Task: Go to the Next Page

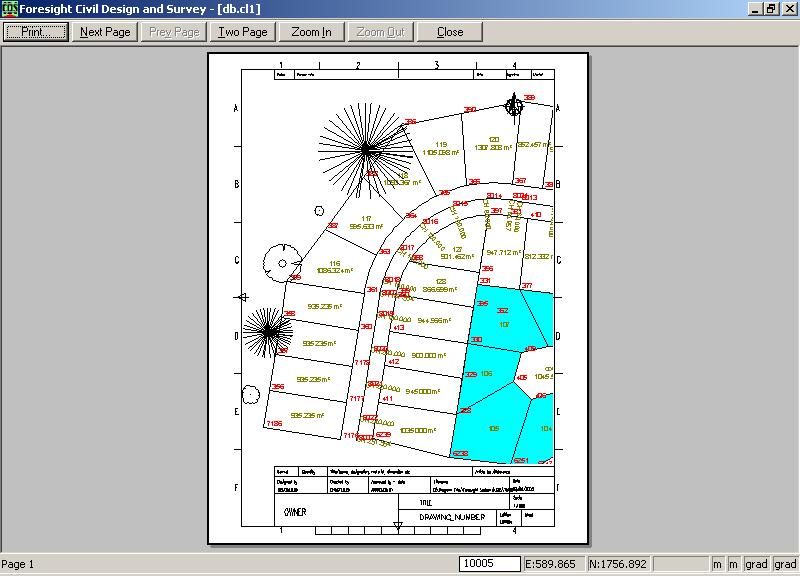Action: click(105, 32)
